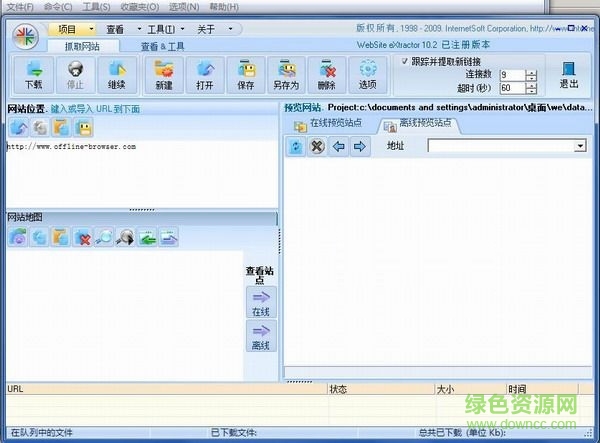
Task: Increase the 连接数 spinner value
Action: click(x=531, y=71)
